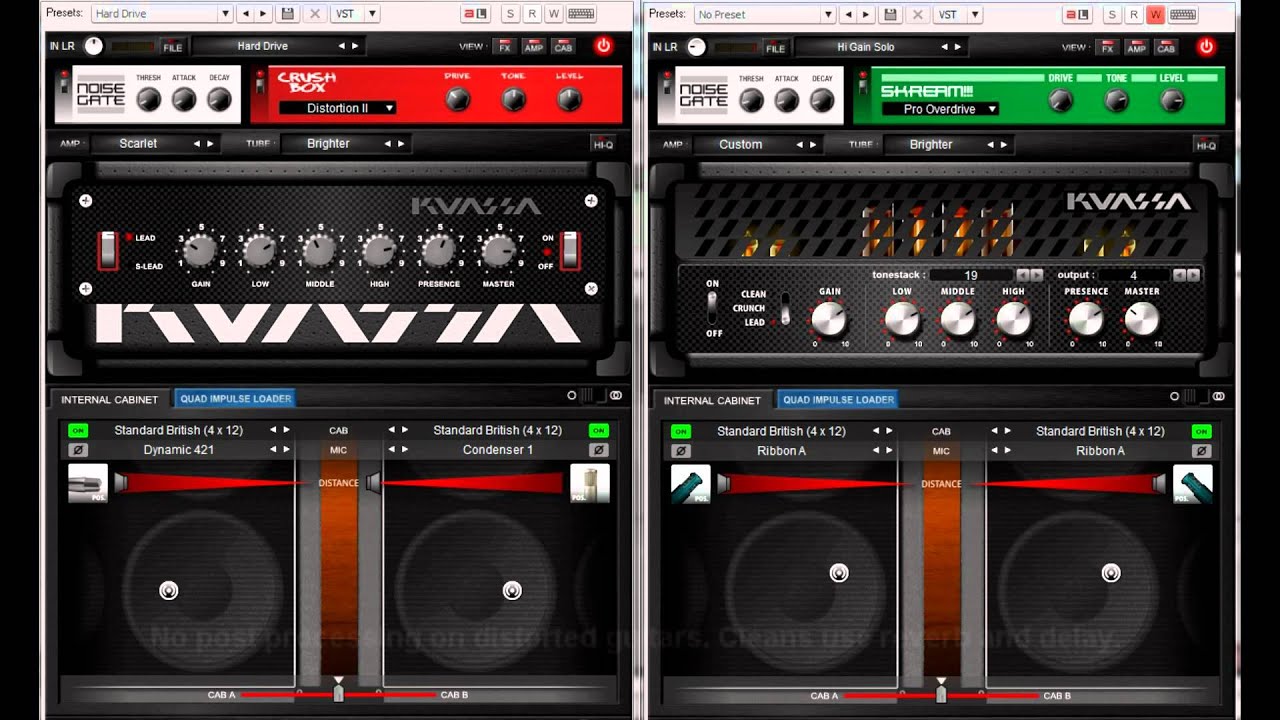Open VST menu arrow in left host bar
Viewport: 1280px width, 720px height.
[x=372, y=14]
